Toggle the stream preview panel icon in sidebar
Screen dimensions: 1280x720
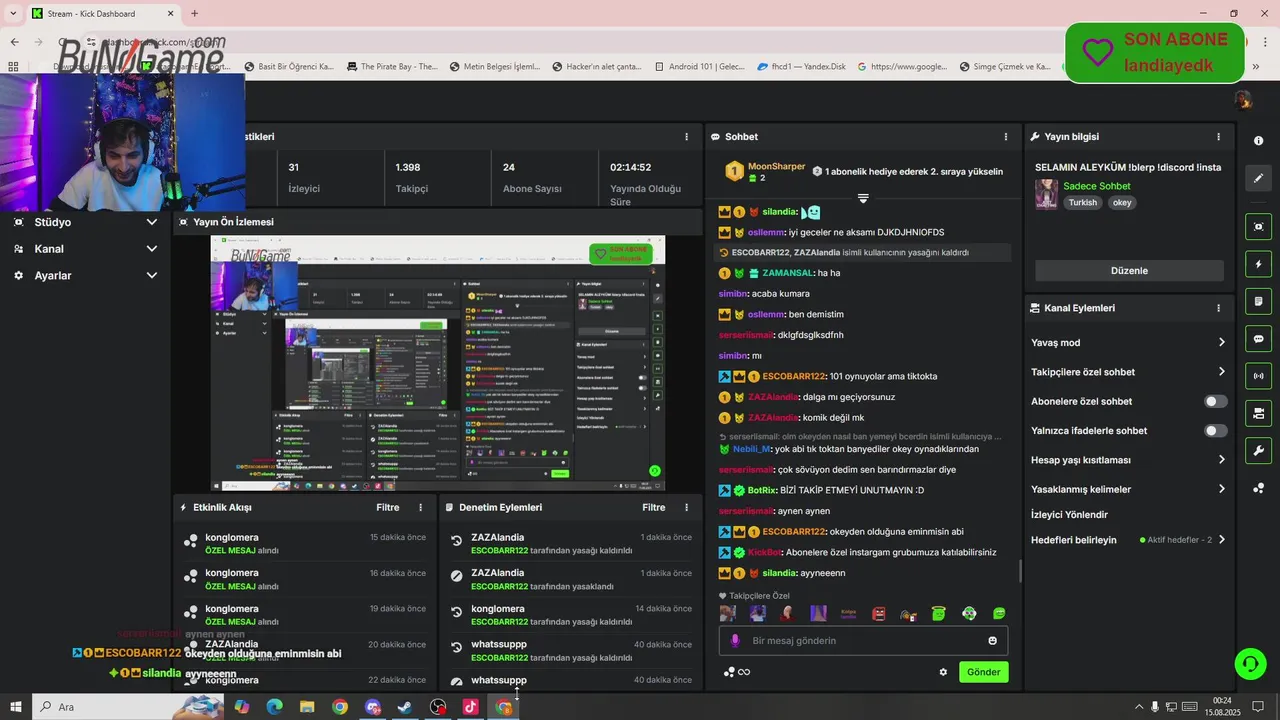[1258, 227]
